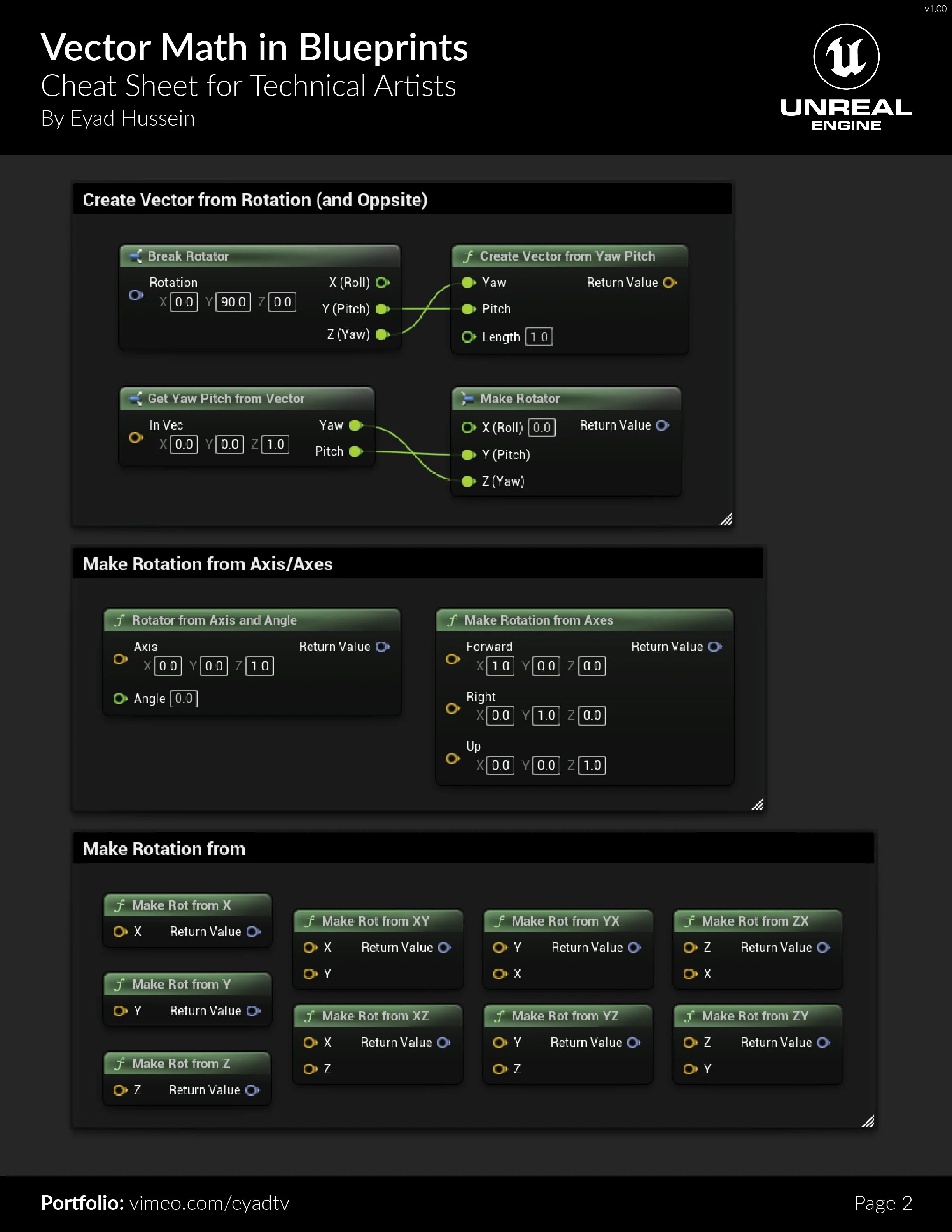This screenshot has width=952, height=1232.
Task: Click the Return Value pin on Make Rot from Z
Action: tap(252, 1090)
